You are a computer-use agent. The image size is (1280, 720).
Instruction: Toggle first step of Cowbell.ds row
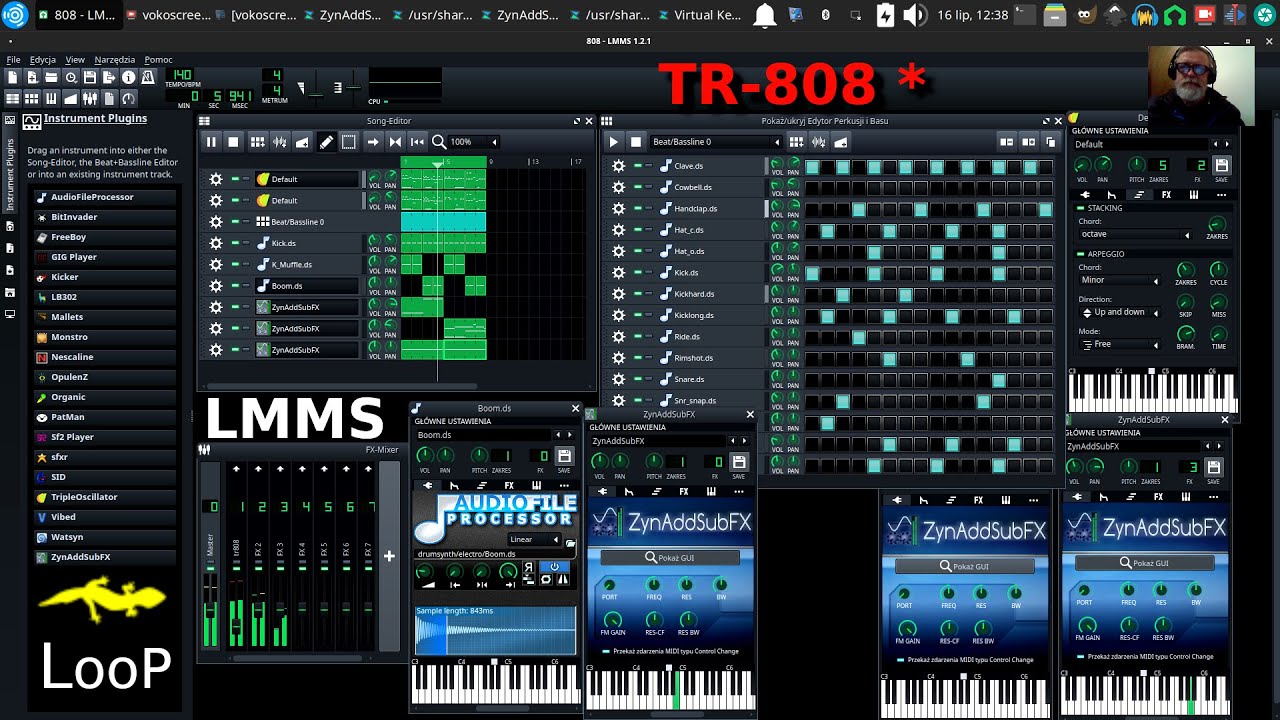pyautogui.click(x=812, y=187)
